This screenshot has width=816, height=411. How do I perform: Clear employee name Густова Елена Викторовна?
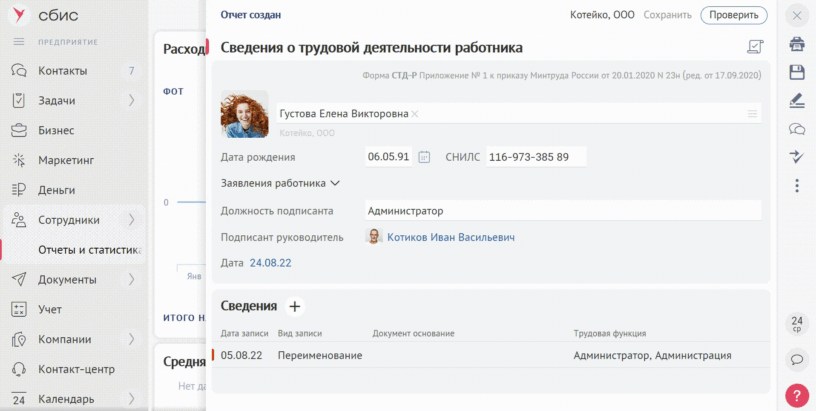pos(415,114)
